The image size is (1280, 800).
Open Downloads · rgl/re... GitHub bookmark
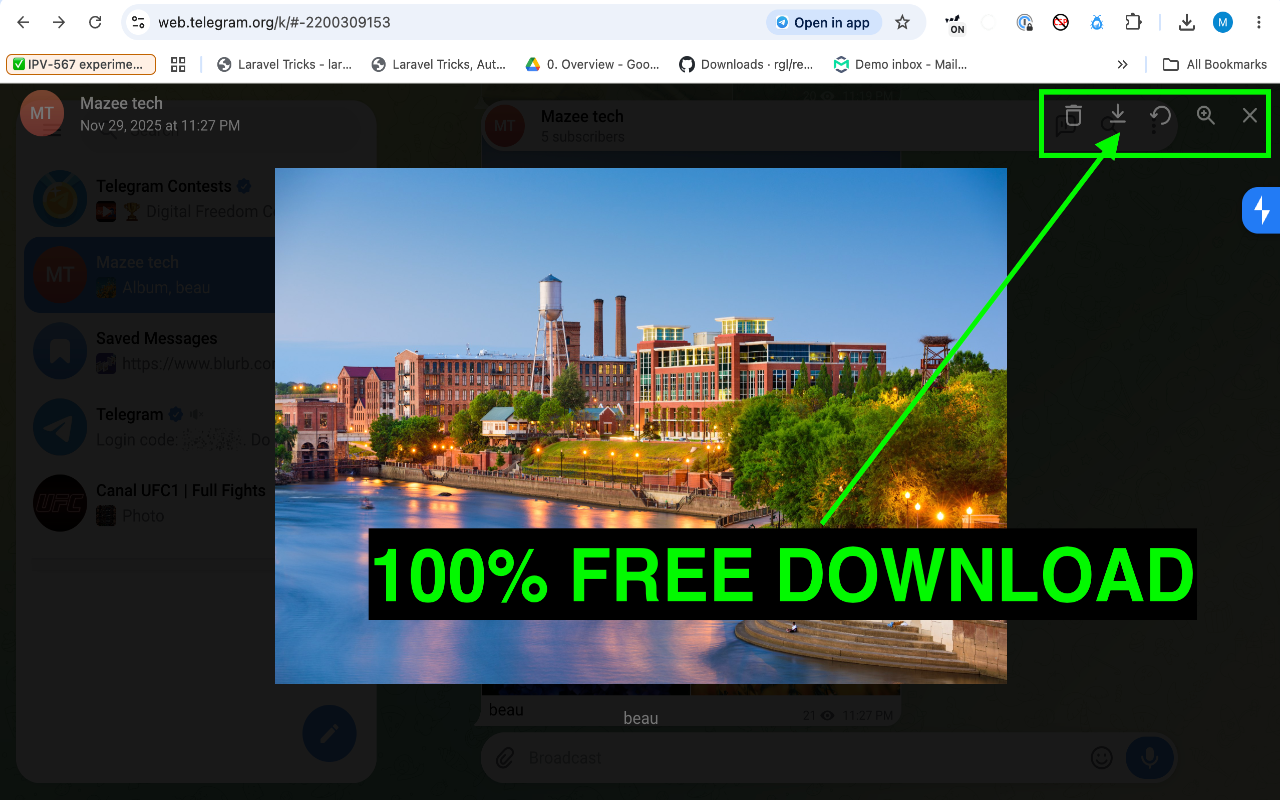(x=746, y=64)
